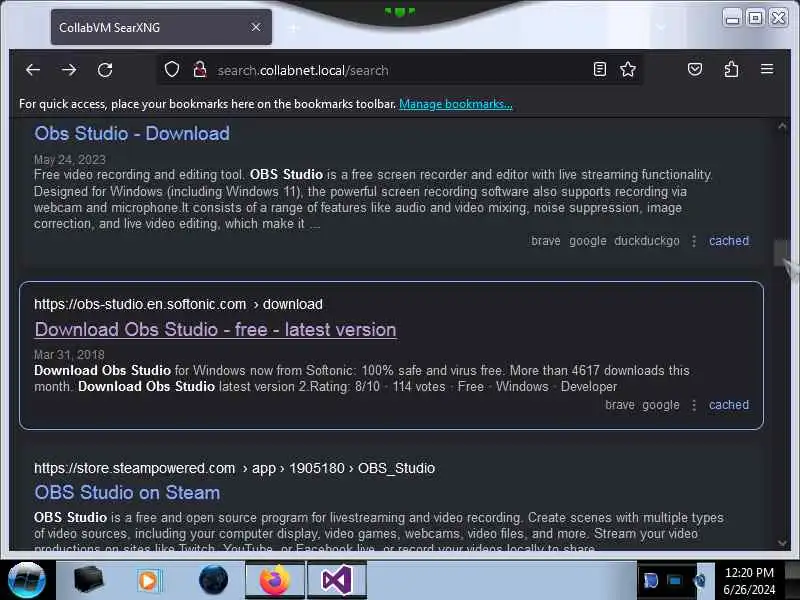Switch to Firefox in the taskbar
Screen dimensions: 800x600
[x=275, y=580]
